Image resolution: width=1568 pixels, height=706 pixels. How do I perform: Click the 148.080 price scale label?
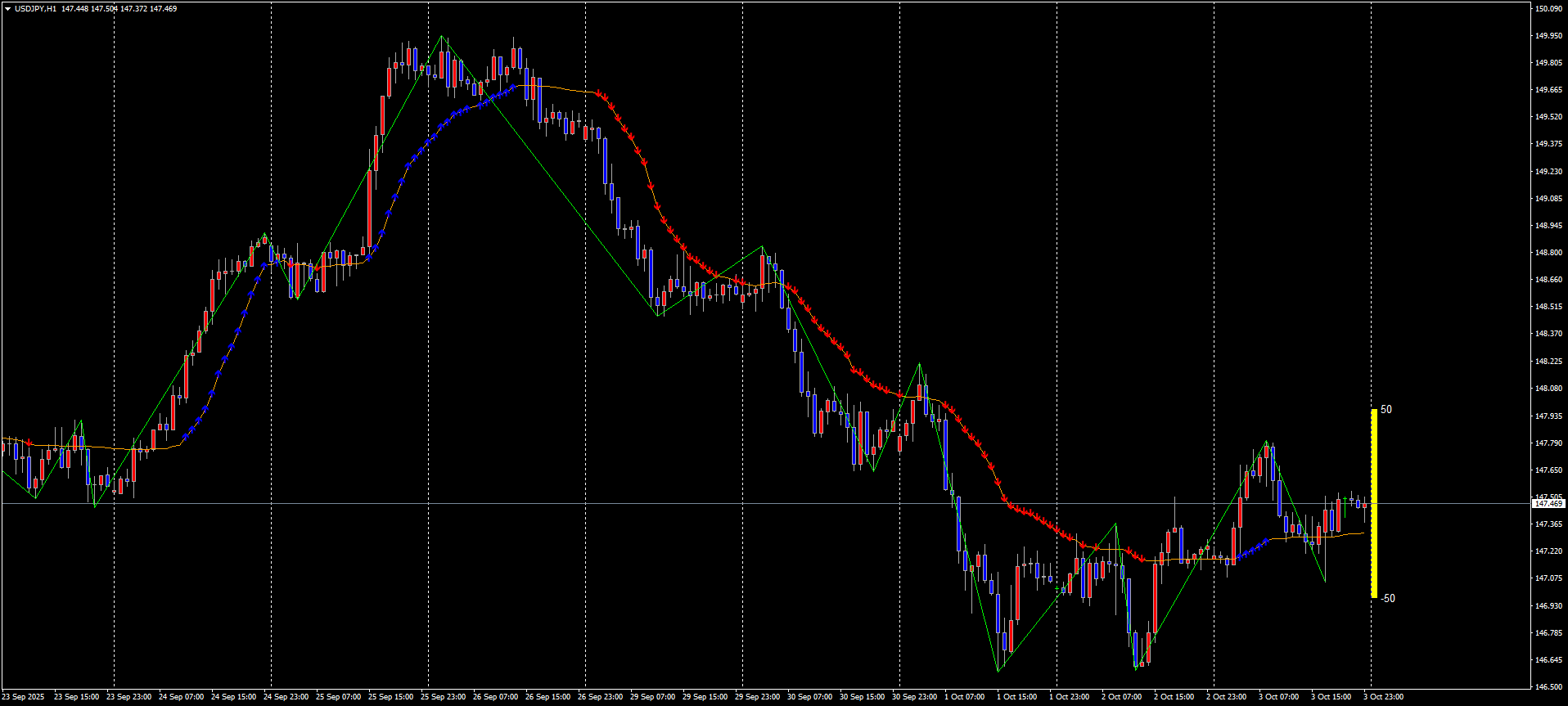(1548, 389)
